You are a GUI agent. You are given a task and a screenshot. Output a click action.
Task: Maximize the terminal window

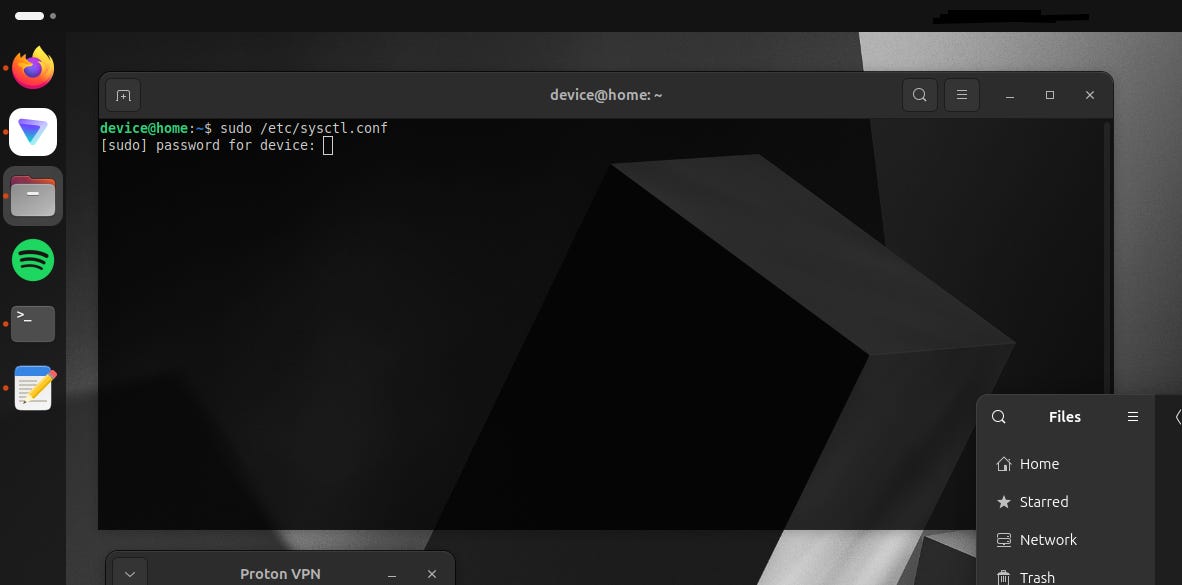pyautogui.click(x=1049, y=95)
